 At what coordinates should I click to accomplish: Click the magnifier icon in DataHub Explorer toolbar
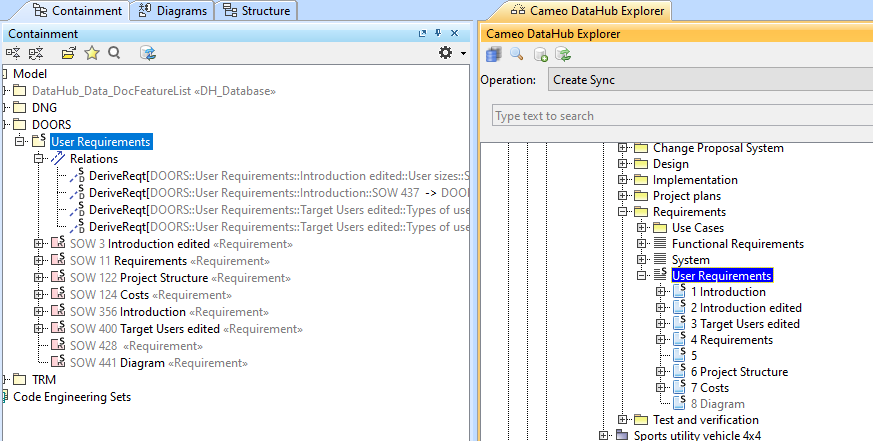tap(516, 54)
